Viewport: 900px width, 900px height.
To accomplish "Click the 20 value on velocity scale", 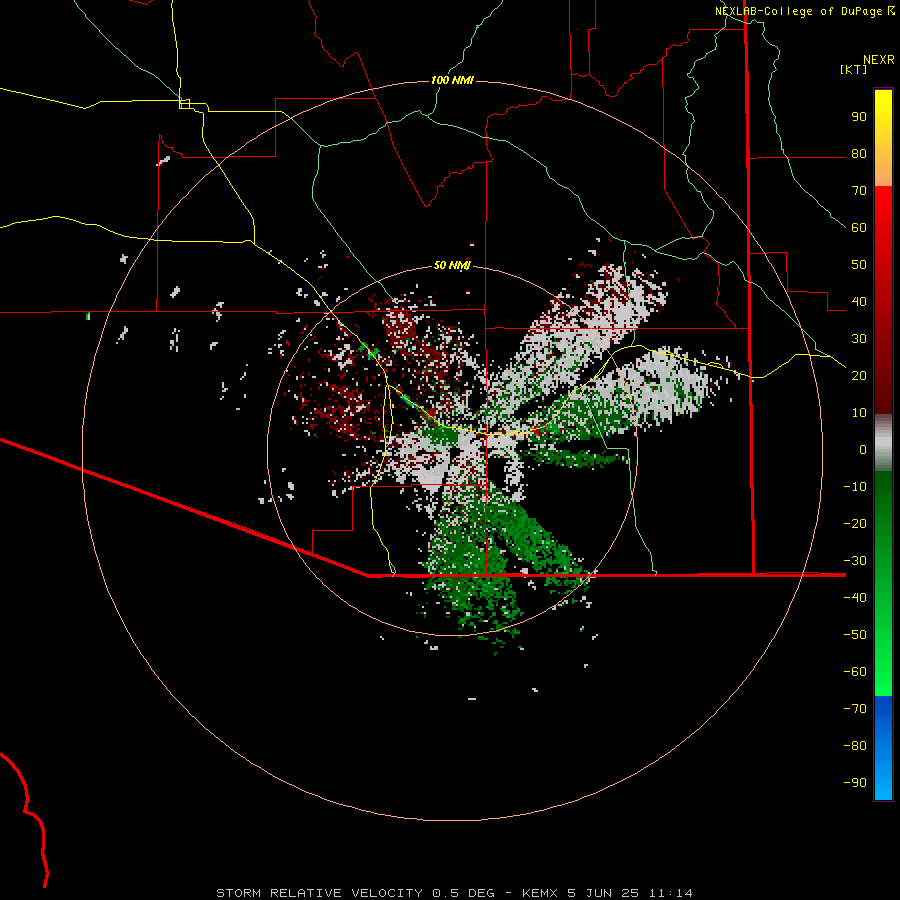I will click(x=859, y=376).
